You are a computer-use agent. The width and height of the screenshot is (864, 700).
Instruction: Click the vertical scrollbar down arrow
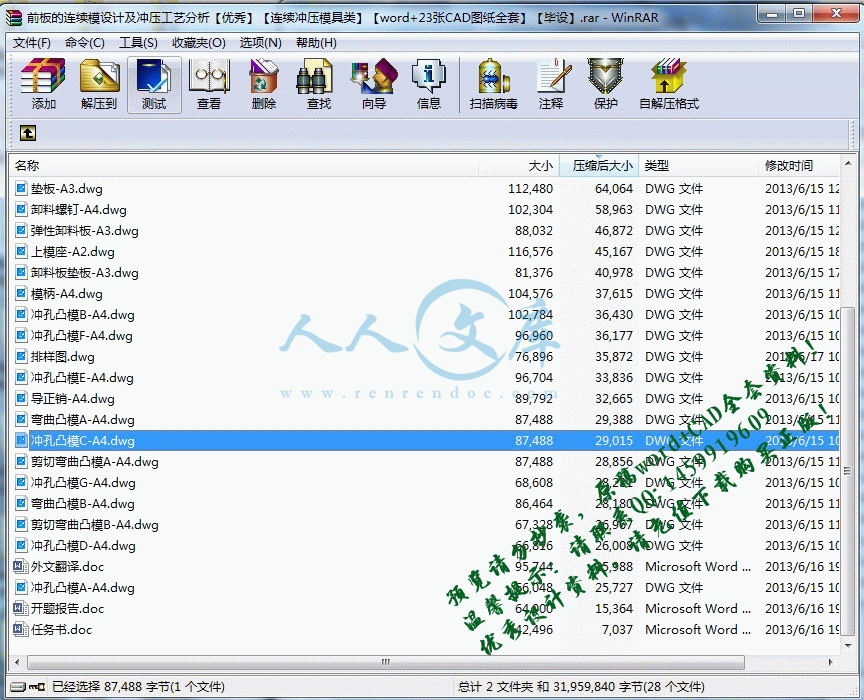pyautogui.click(x=847, y=645)
